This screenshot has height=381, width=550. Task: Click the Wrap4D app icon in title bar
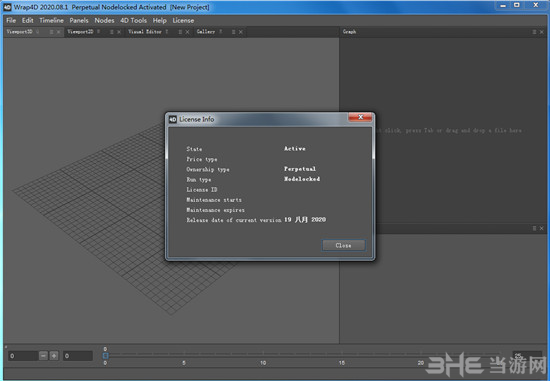[x=7, y=7]
